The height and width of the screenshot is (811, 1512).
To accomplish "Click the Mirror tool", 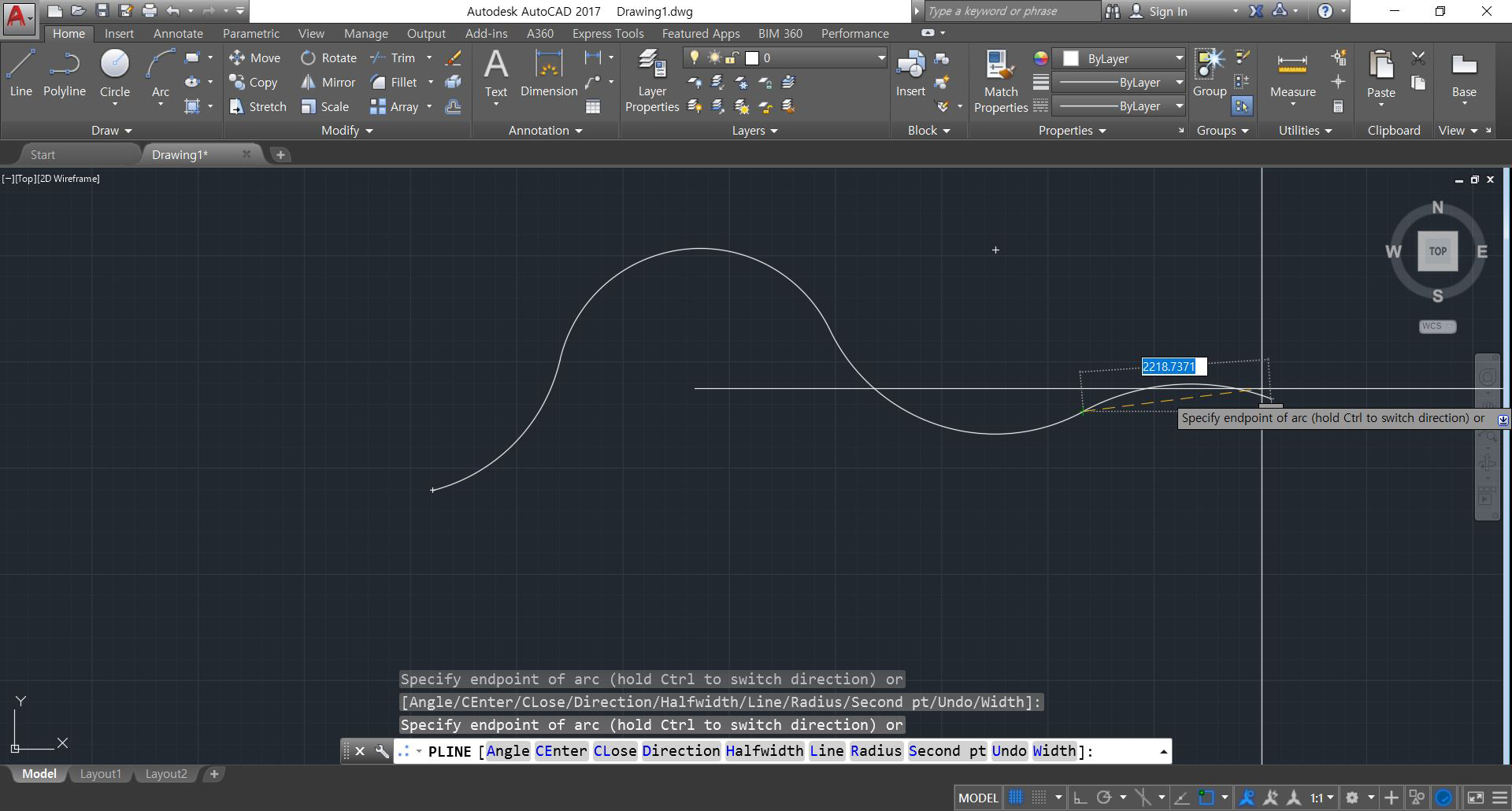I will pyautogui.click(x=328, y=82).
